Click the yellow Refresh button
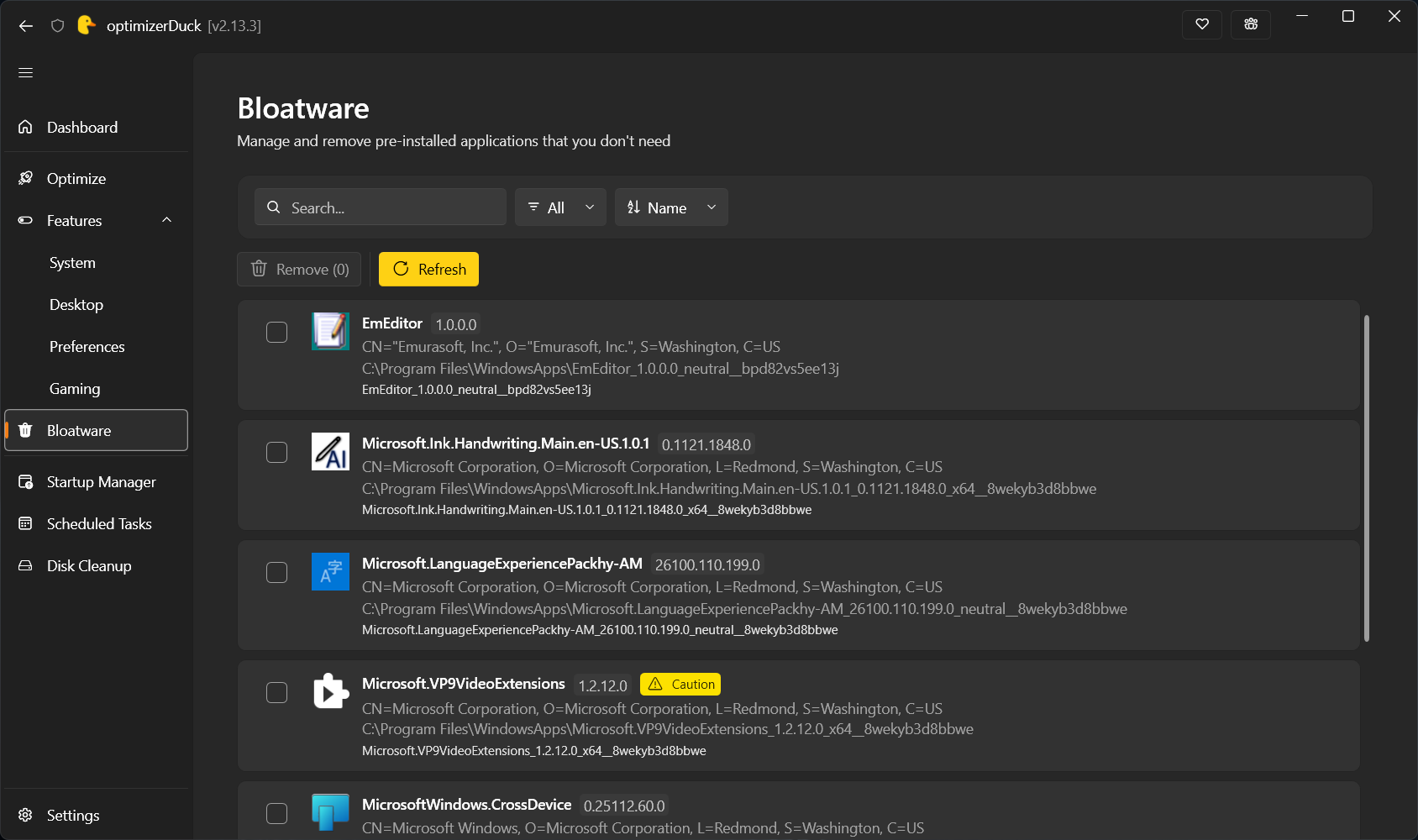Image resolution: width=1418 pixels, height=840 pixels. 428,269
